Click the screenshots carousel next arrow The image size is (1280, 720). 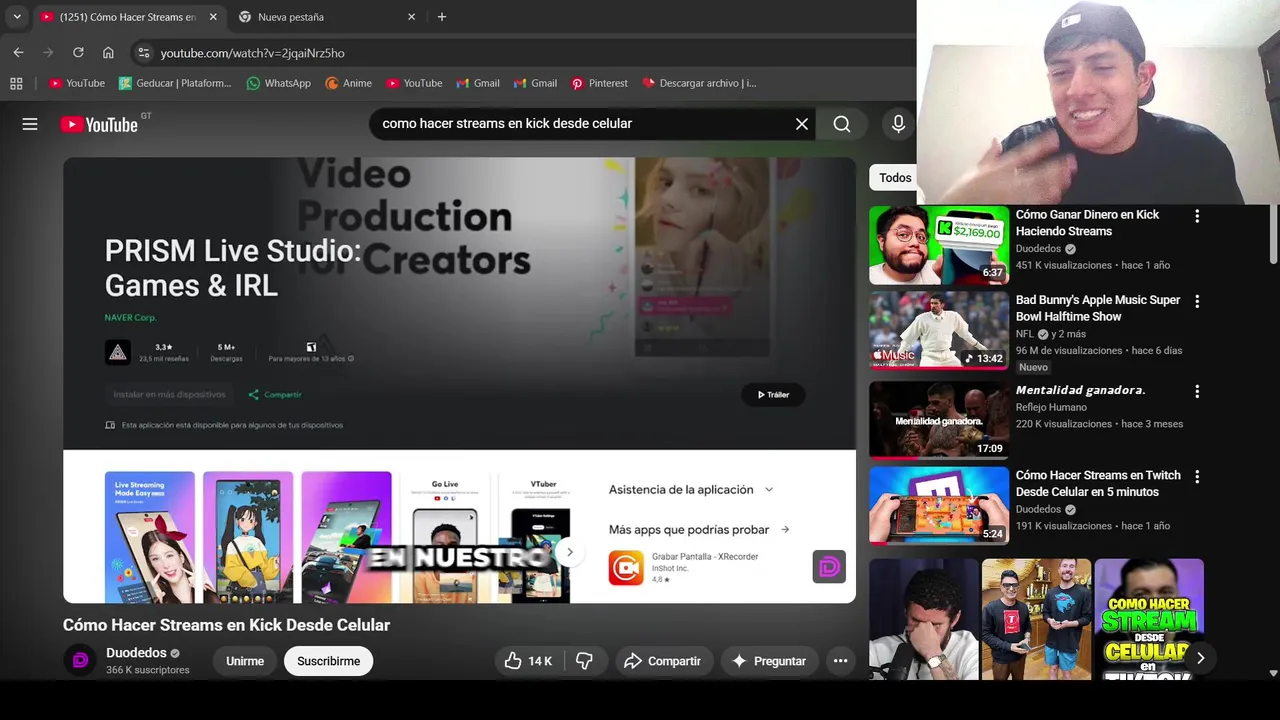569,552
